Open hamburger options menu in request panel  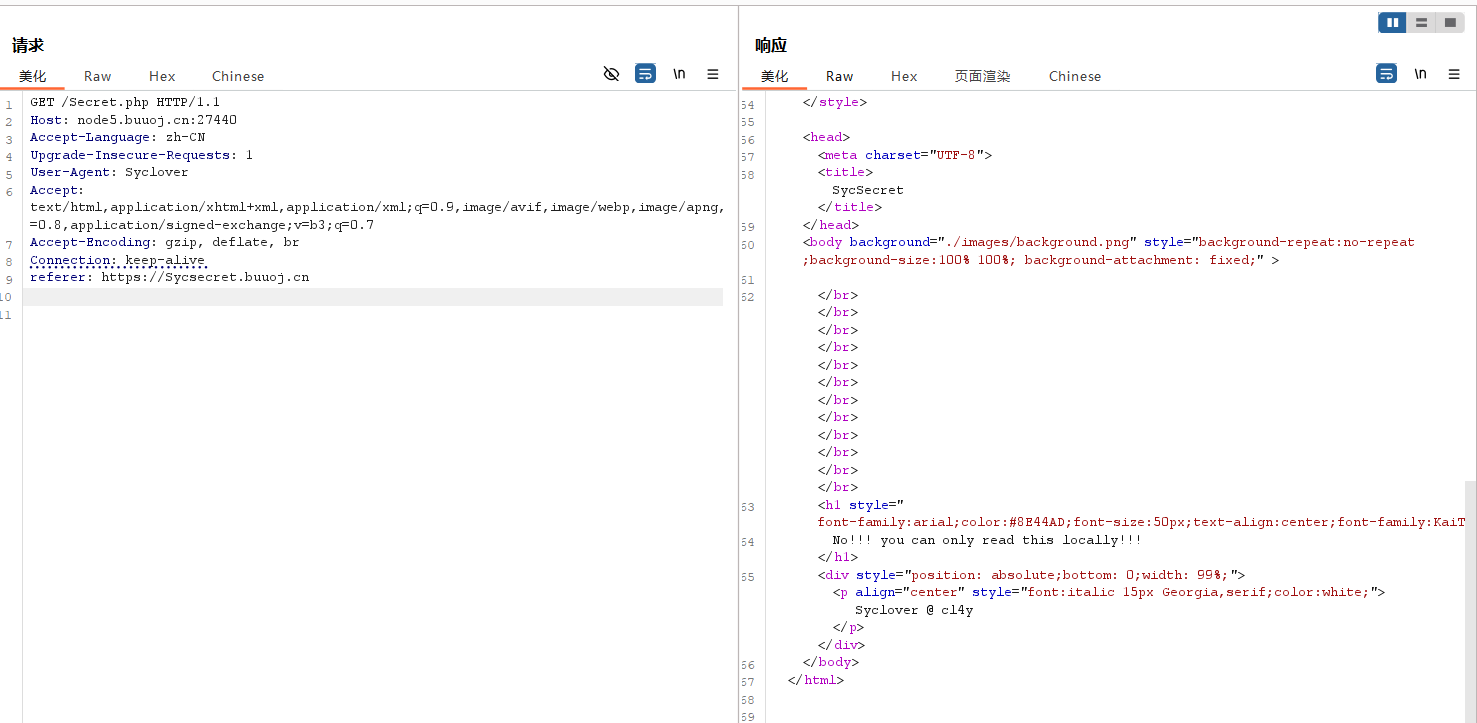coord(713,74)
